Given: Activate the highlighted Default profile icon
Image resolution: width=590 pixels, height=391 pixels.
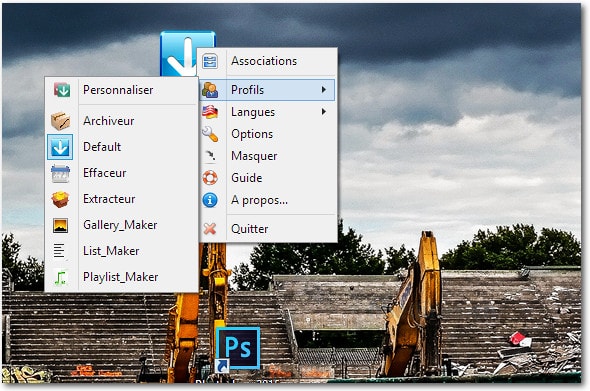Looking at the screenshot, I should pos(60,147).
